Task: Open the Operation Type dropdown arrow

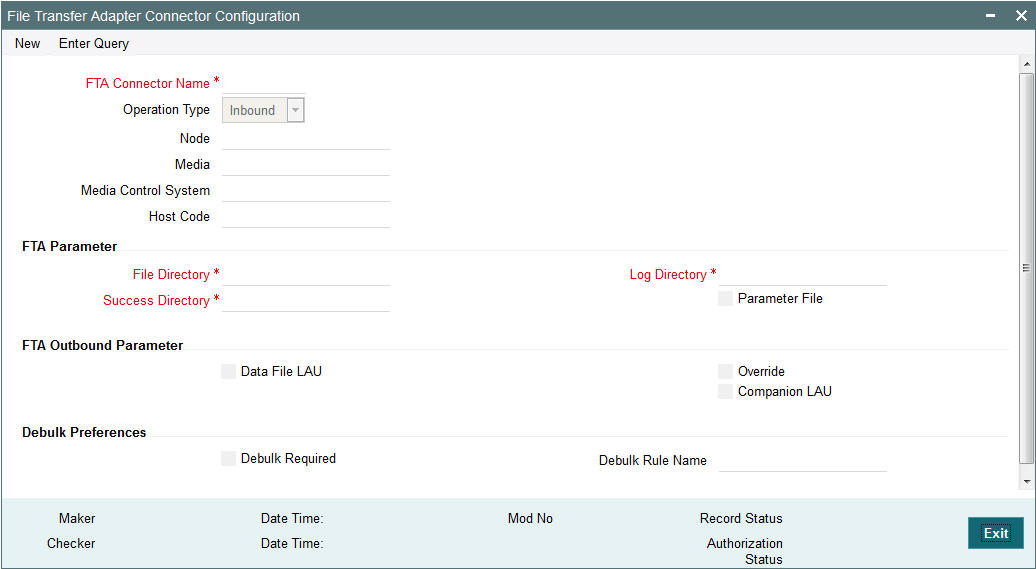Action: (x=295, y=110)
